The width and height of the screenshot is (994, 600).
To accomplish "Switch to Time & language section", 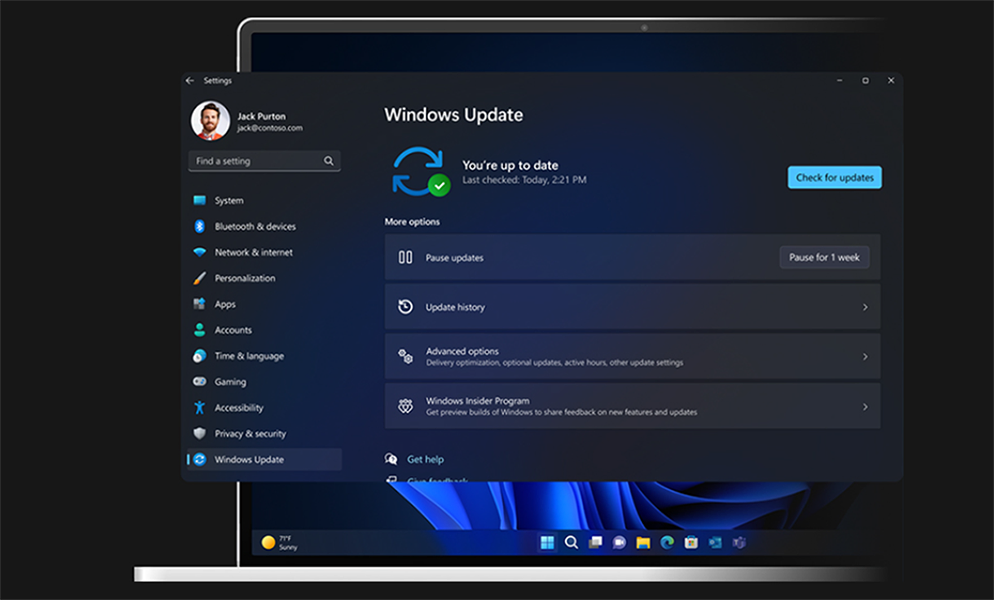I will tap(249, 357).
